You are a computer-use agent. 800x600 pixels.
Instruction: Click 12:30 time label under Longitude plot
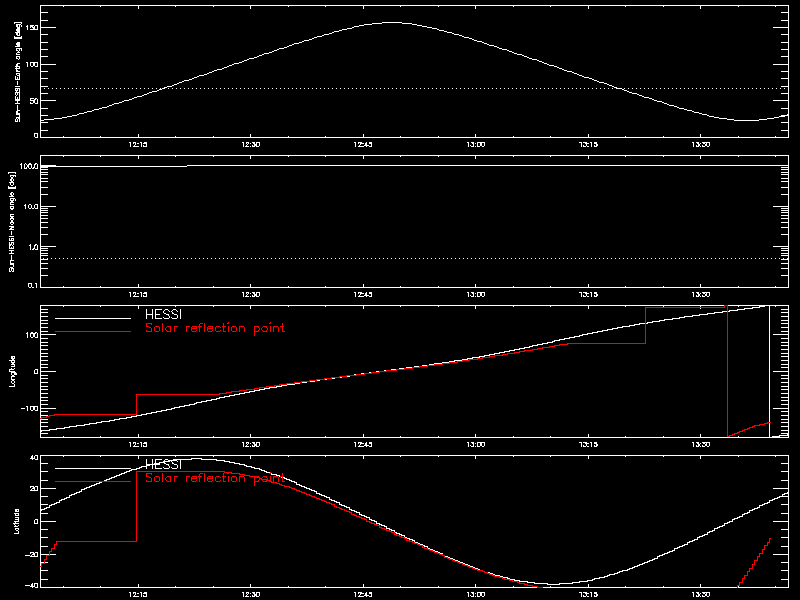(251, 444)
